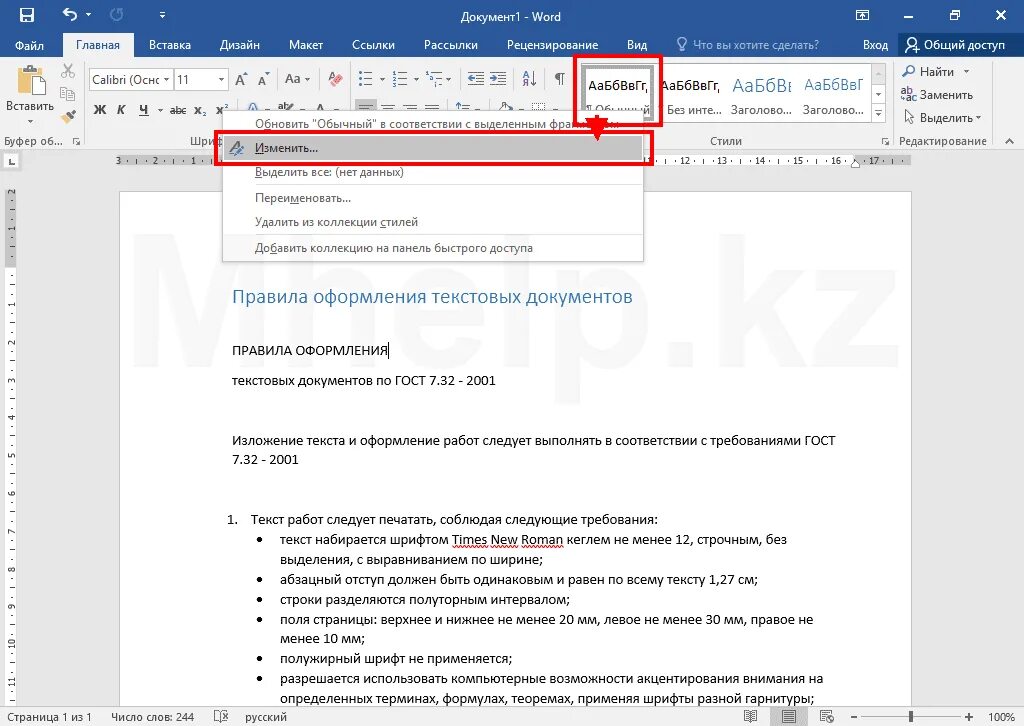Click the Undo arrow icon
1024x726 pixels.
[70, 14]
